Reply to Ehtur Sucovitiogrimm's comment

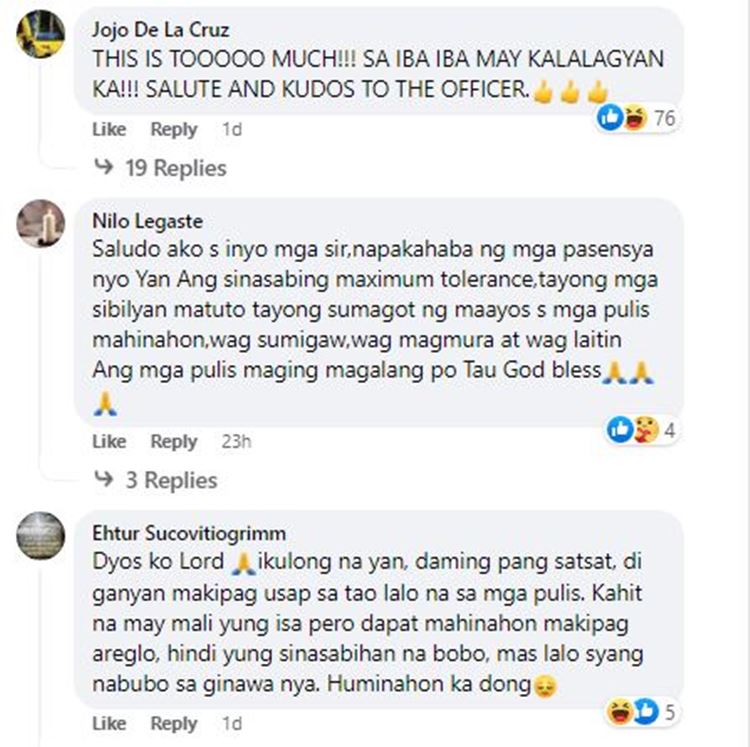pyautogui.click(x=174, y=724)
